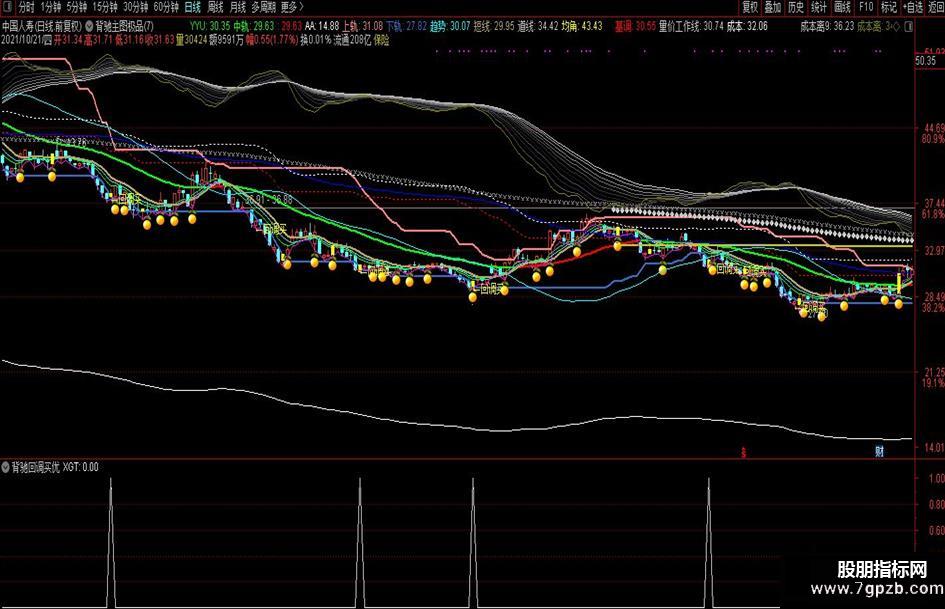Screen dimensions: 945x609
Task: Click the diamond icon next to 成本离
Action: pyautogui.click(x=896, y=27)
